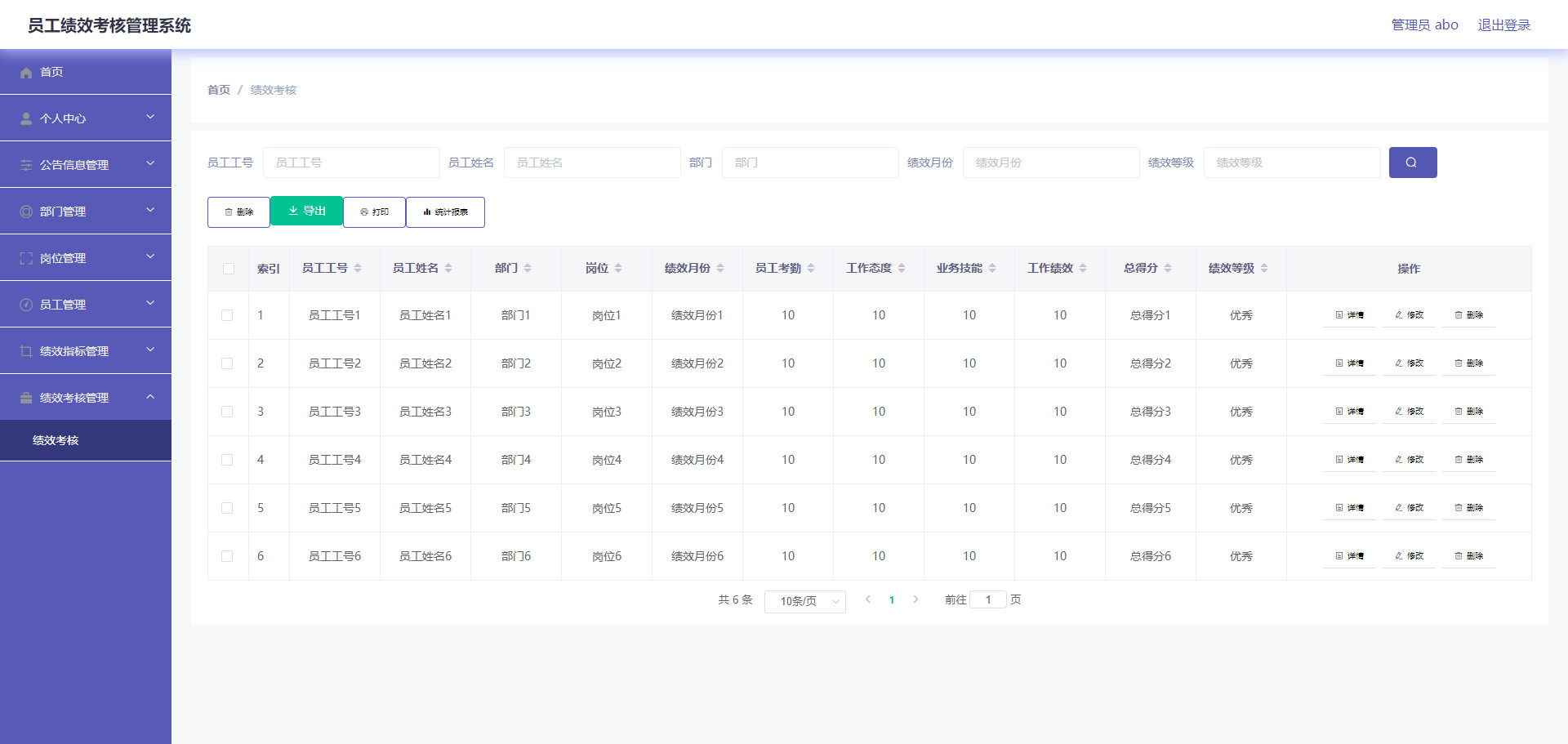The height and width of the screenshot is (744, 1568).
Task: Go to next page arrow in pagination
Action: click(915, 599)
